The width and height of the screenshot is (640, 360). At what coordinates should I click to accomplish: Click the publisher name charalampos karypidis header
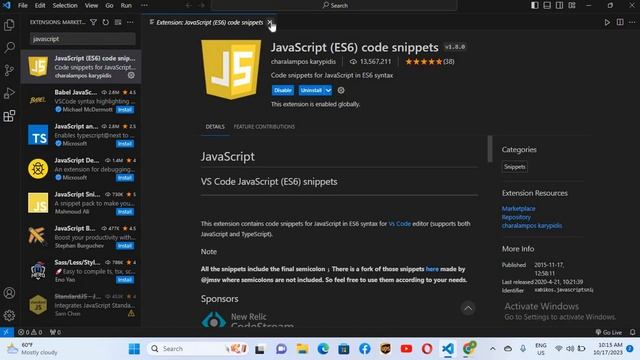pyautogui.click(x=303, y=62)
